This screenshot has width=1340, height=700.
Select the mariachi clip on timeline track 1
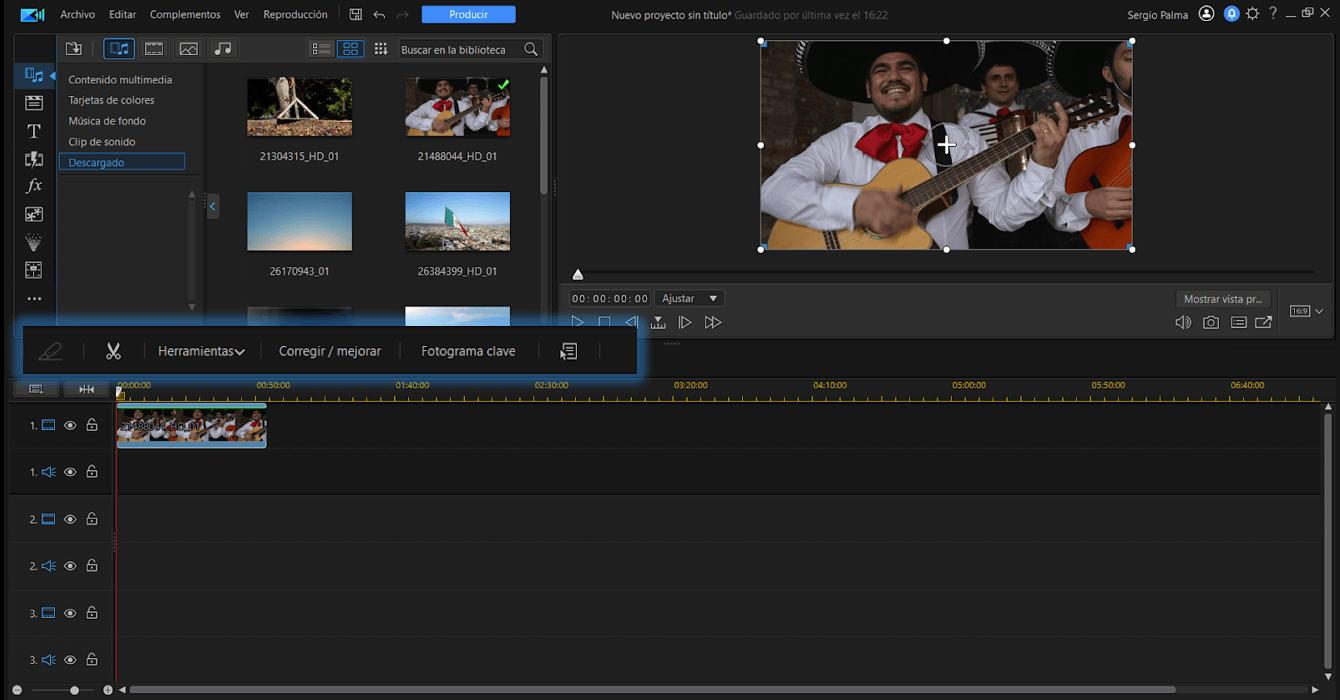click(x=191, y=426)
